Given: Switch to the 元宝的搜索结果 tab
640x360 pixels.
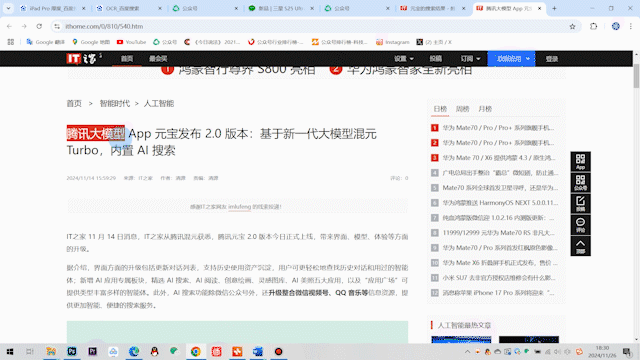Looking at the screenshot, I should click(433, 8).
